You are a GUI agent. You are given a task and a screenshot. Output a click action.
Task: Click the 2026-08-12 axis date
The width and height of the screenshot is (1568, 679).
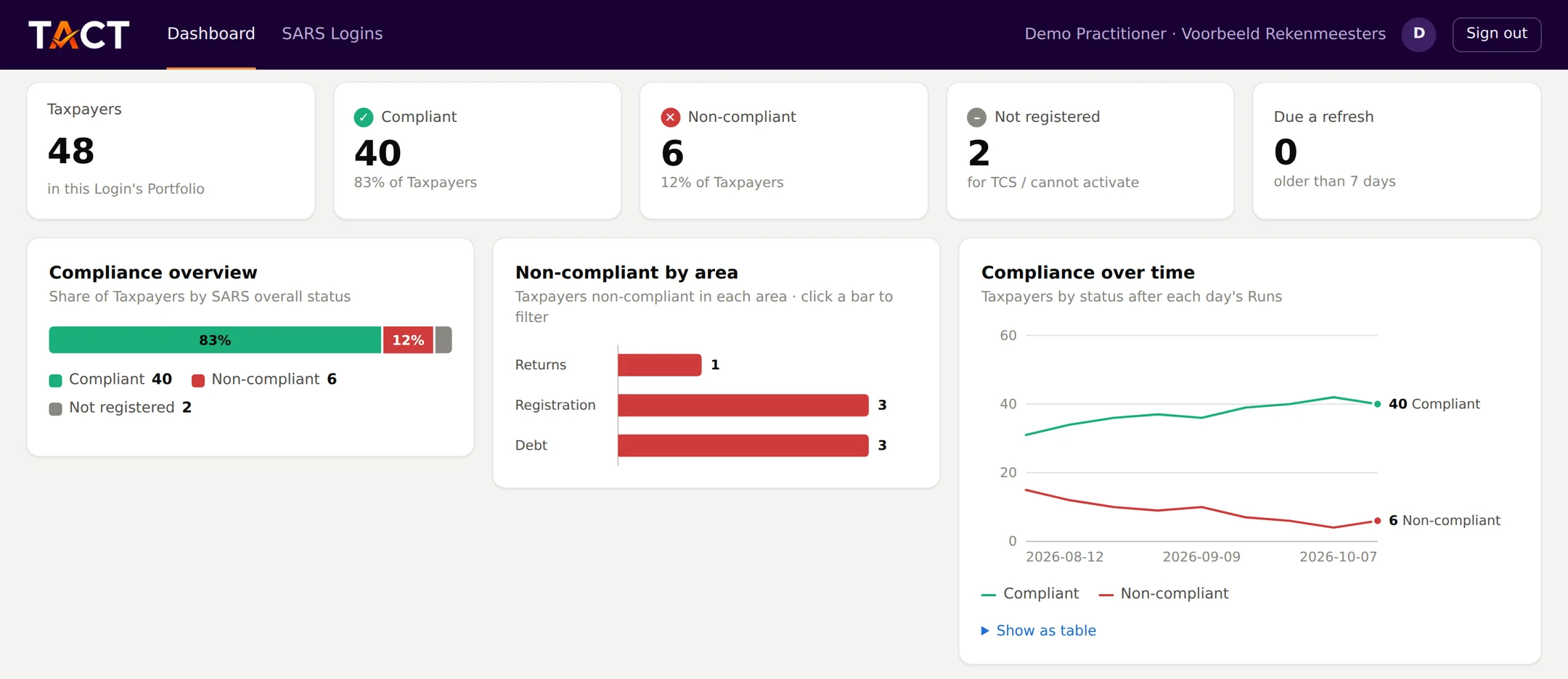tap(1064, 557)
